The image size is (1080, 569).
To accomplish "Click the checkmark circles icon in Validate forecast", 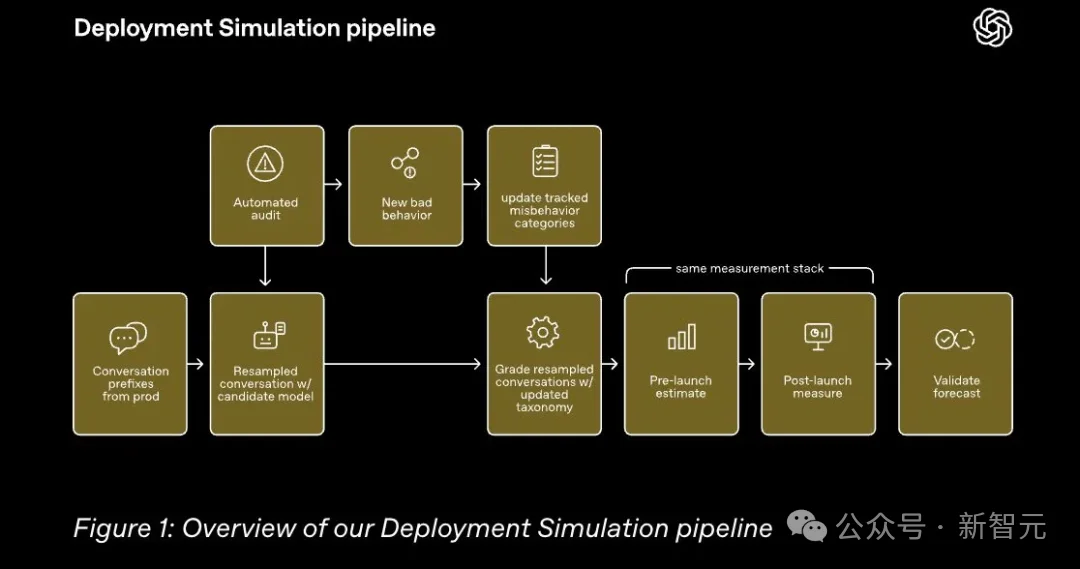I will click(955, 339).
